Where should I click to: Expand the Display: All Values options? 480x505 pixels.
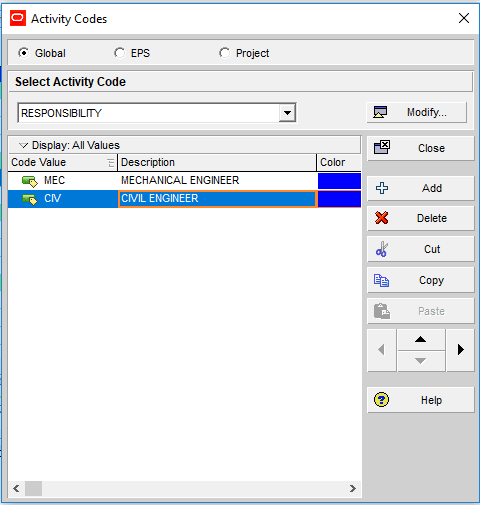point(23,145)
